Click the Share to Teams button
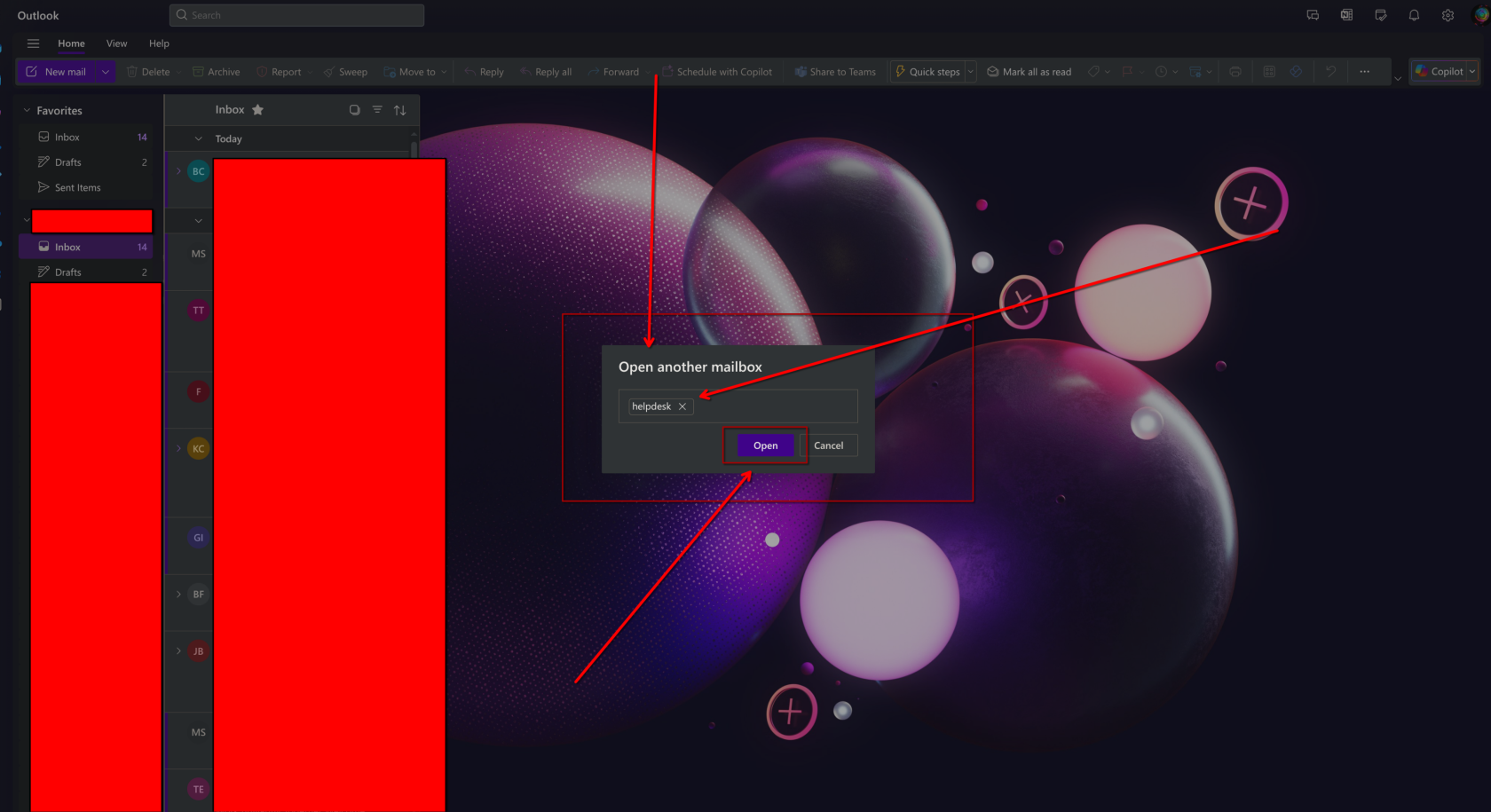 click(835, 72)
